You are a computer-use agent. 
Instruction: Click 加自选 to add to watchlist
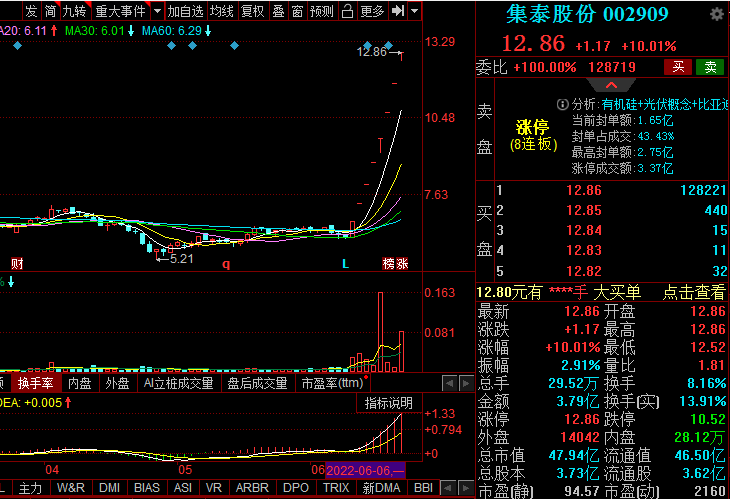click(185, 11)
